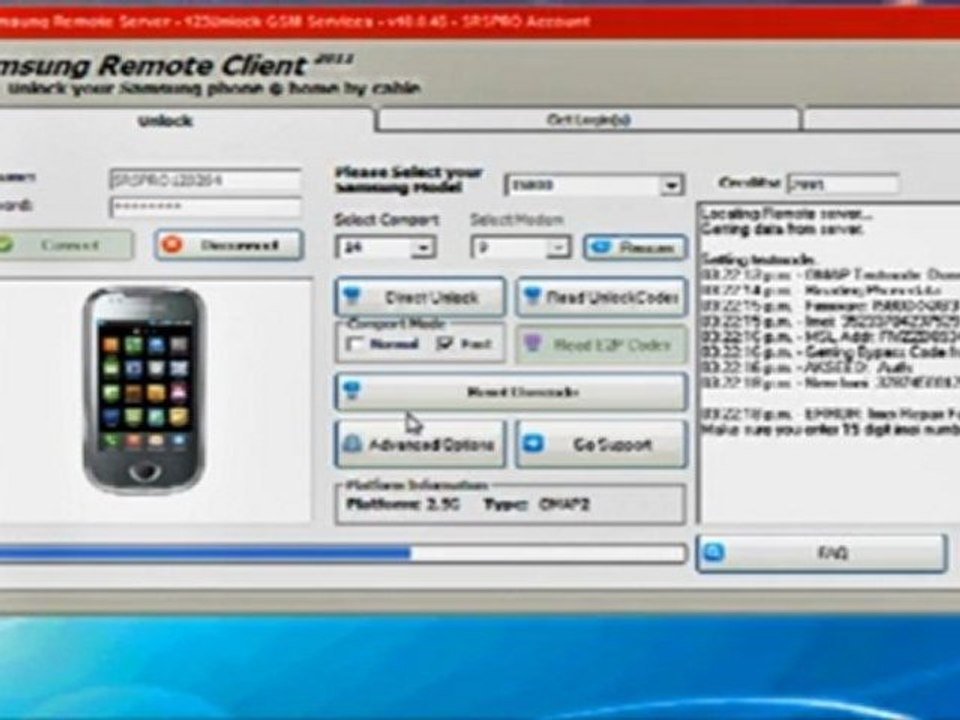This screenshot has height=720, width=960.
Task: Switch to the Unlock tab
Action: (x=165, y=121)
